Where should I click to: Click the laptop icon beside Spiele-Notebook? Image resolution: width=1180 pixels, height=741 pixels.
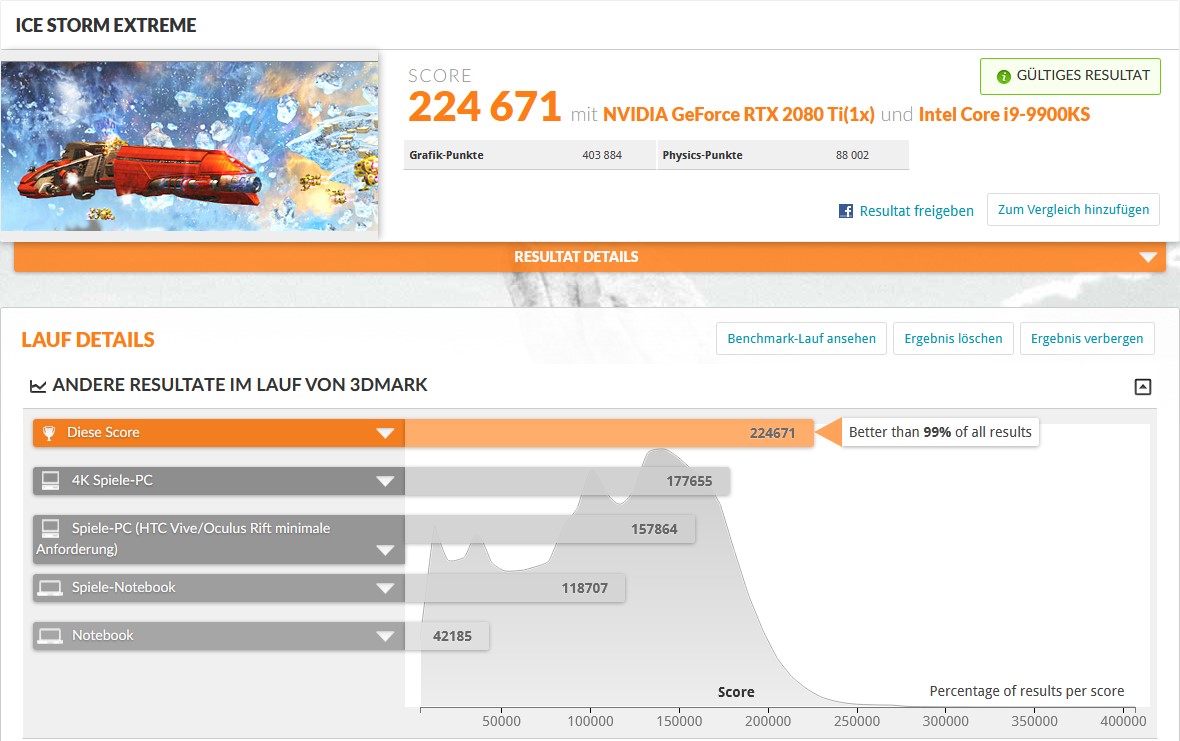[x=49, y=588]
